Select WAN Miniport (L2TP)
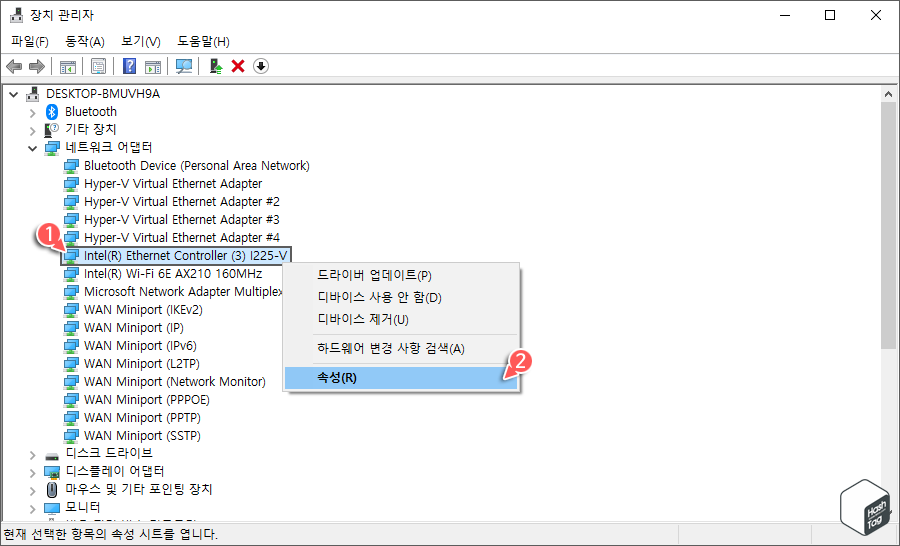This screenshot has height=546, width=900. tap(142, 363)
